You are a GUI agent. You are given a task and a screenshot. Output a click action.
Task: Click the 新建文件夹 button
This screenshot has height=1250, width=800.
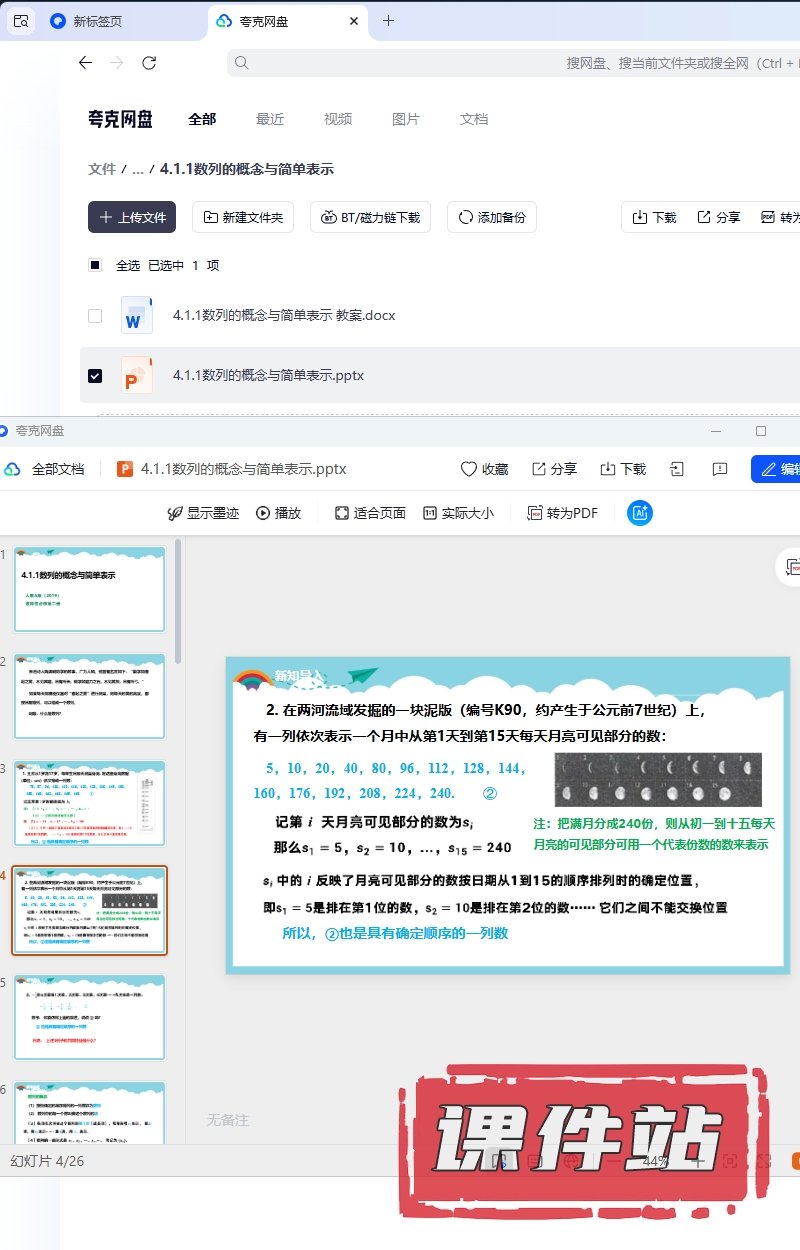243,217
